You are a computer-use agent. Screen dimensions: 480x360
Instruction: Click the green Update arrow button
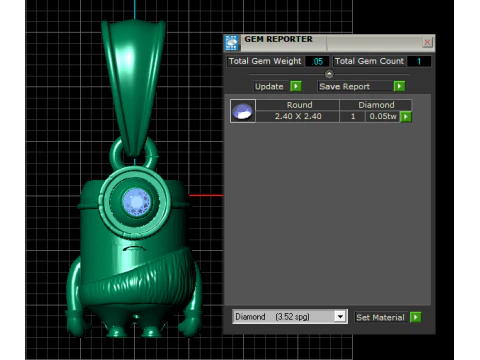point(296,86)
